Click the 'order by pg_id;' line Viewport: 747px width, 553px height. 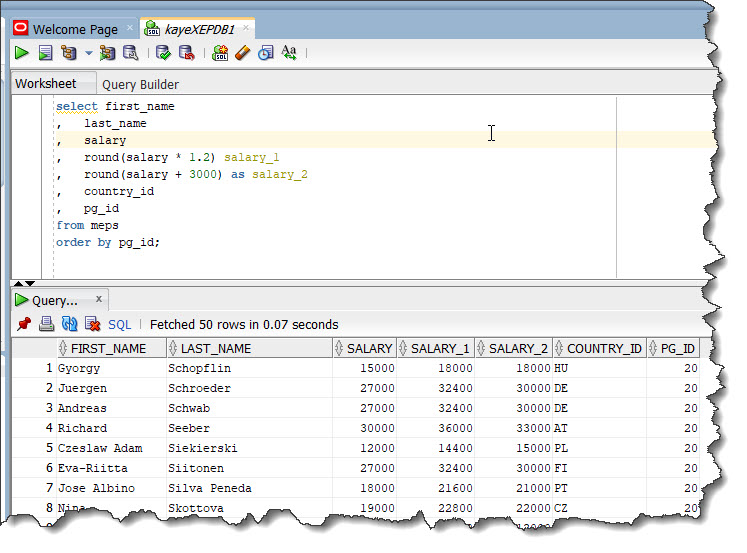click(x=108, y=242)
